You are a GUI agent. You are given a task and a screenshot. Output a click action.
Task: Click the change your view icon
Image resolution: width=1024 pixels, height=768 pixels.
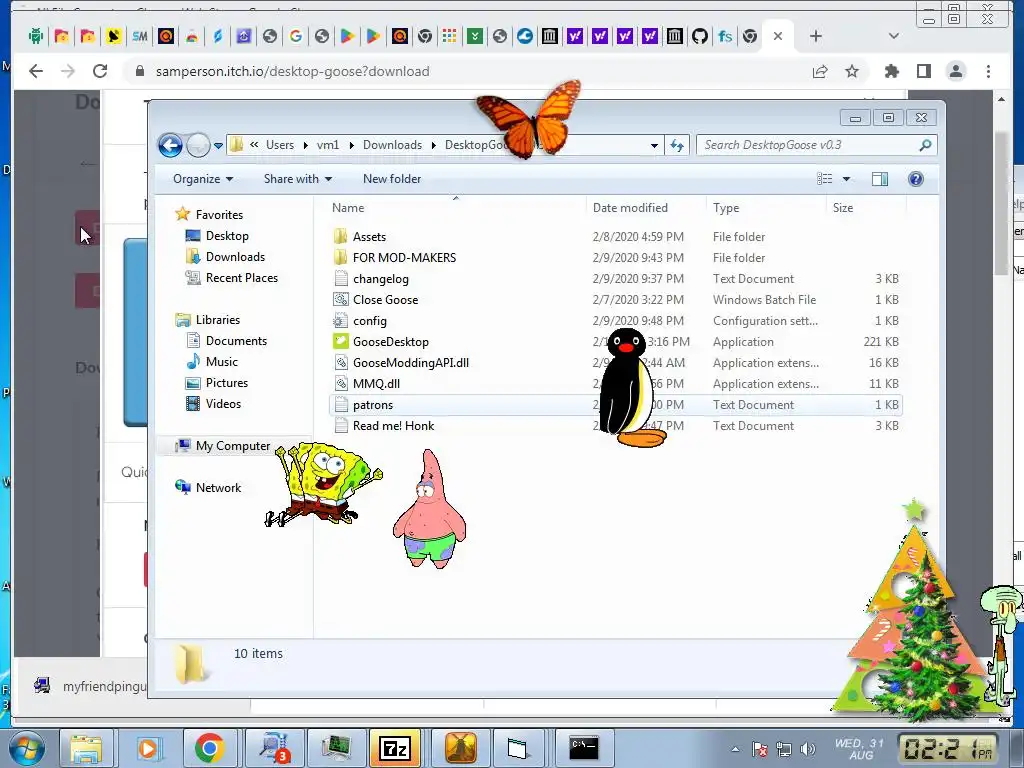click(x=825, y=179)
